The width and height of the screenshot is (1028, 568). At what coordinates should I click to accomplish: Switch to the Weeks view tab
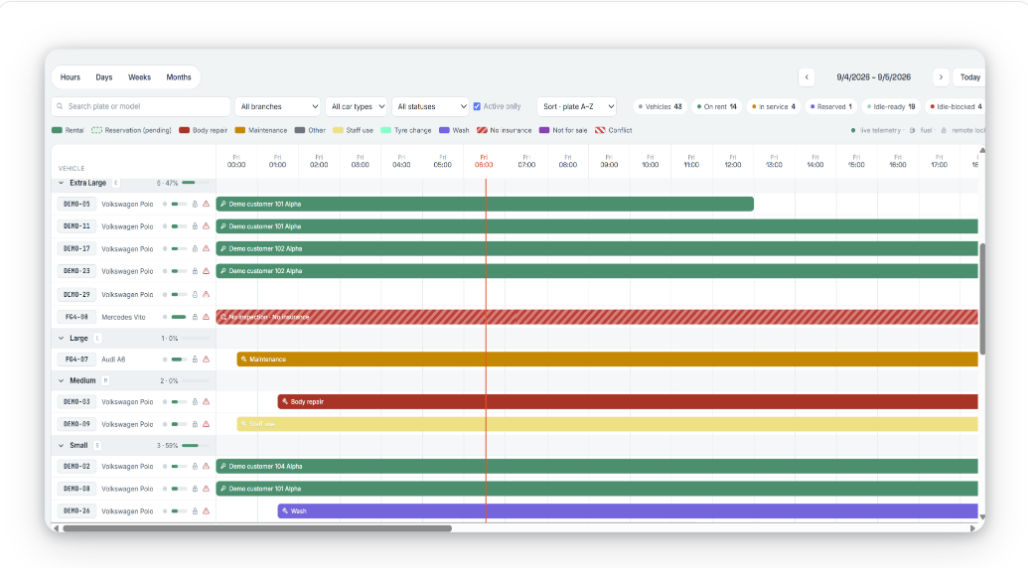coord(139,77)
